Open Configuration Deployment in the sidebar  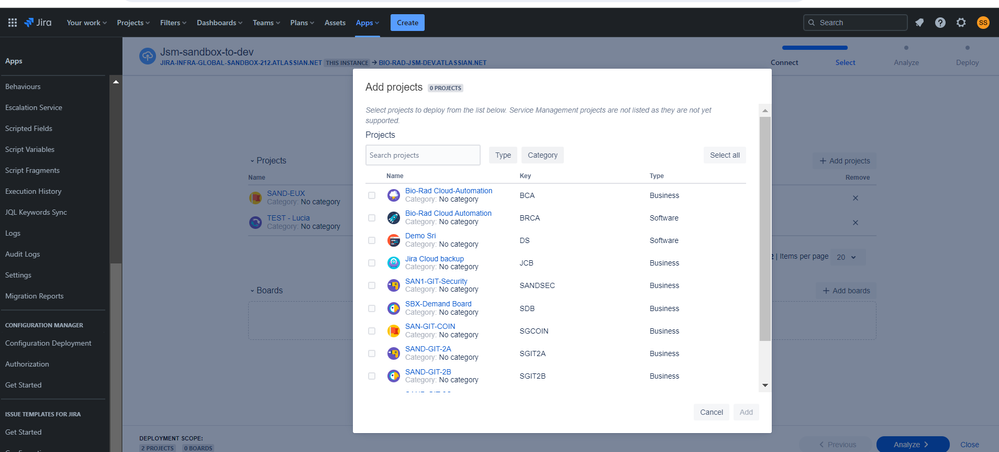[x=48, y=343]
